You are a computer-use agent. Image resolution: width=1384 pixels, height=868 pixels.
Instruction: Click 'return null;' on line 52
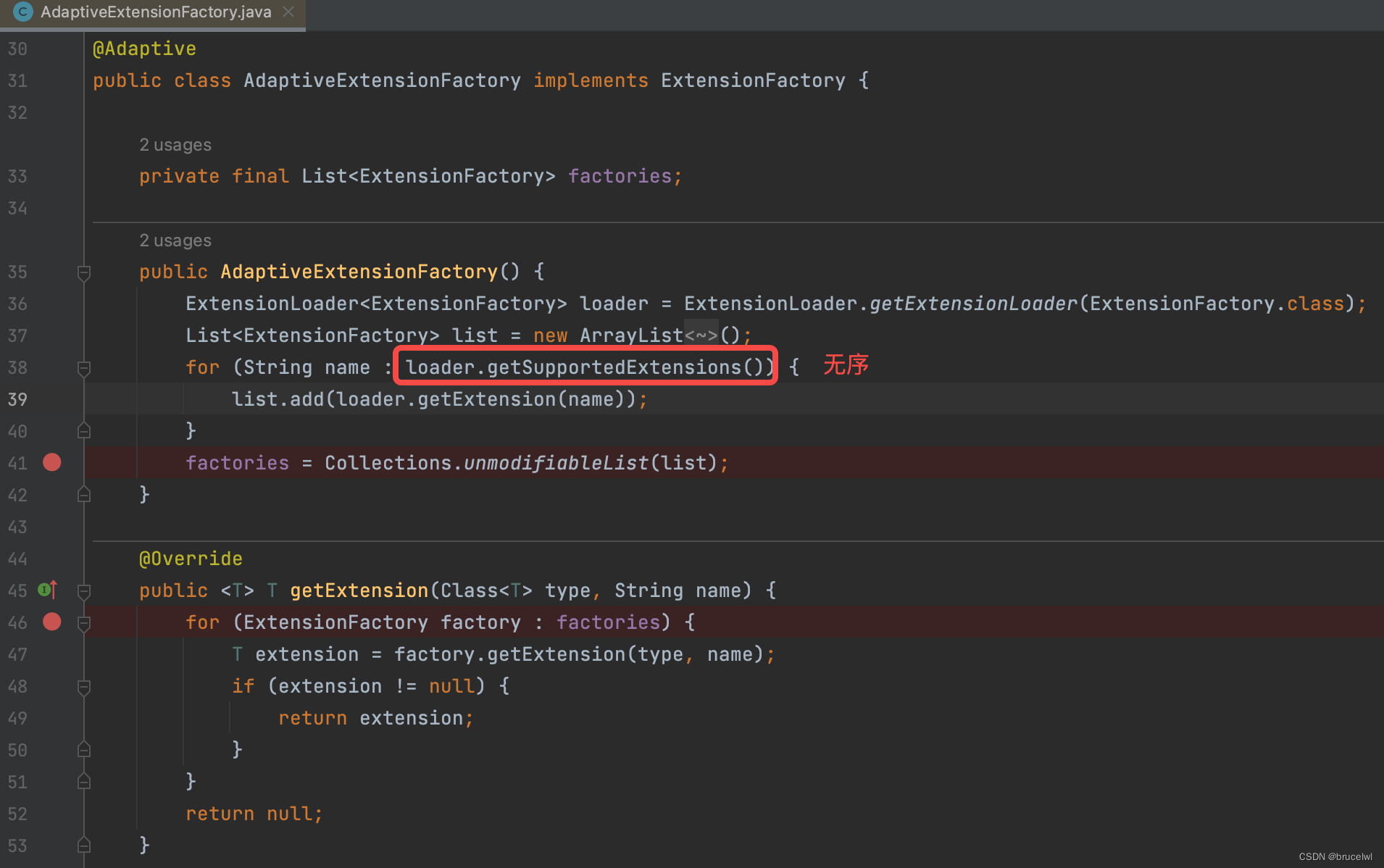tap(254, 814)
